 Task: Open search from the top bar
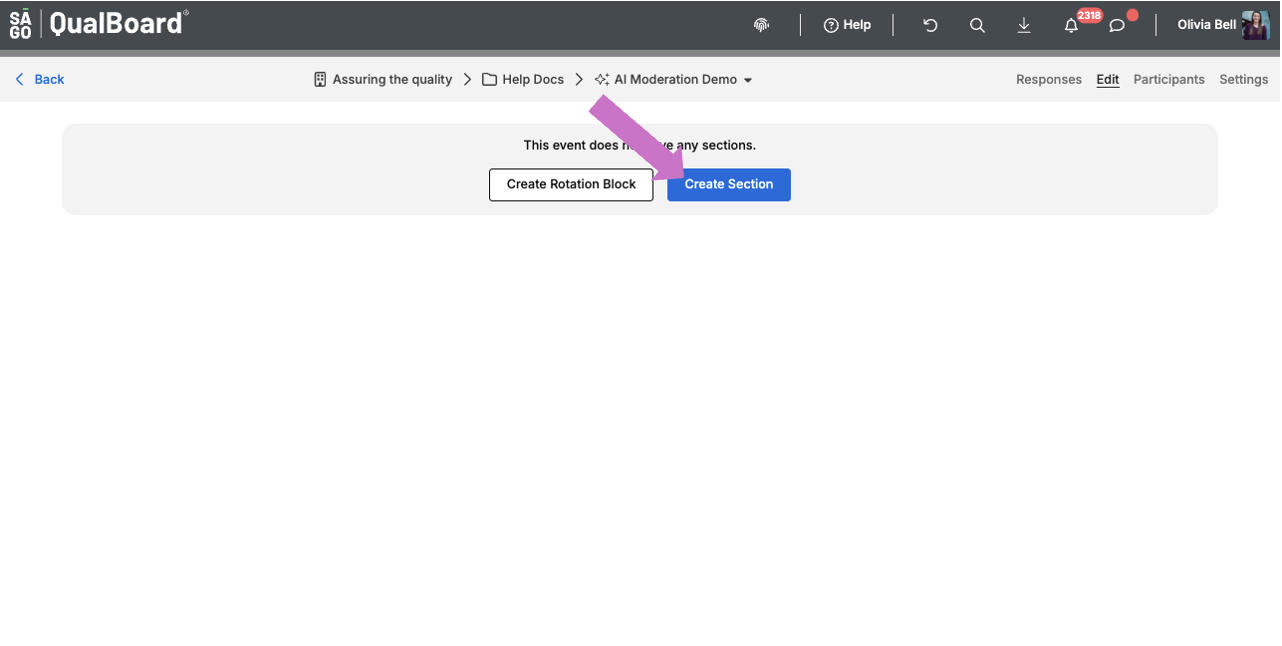point(977,24)
